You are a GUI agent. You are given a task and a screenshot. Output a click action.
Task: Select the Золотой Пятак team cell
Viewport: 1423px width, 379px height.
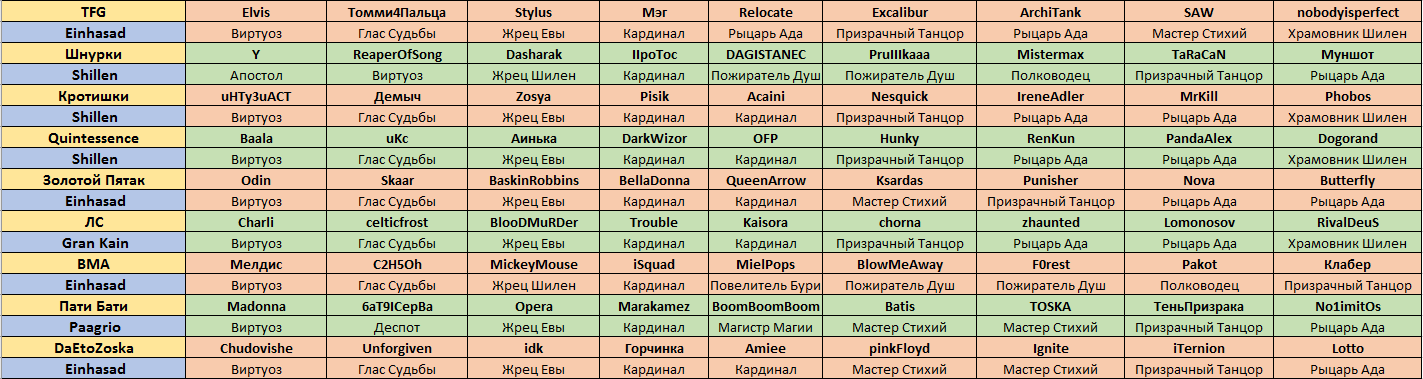pos(93,180)
